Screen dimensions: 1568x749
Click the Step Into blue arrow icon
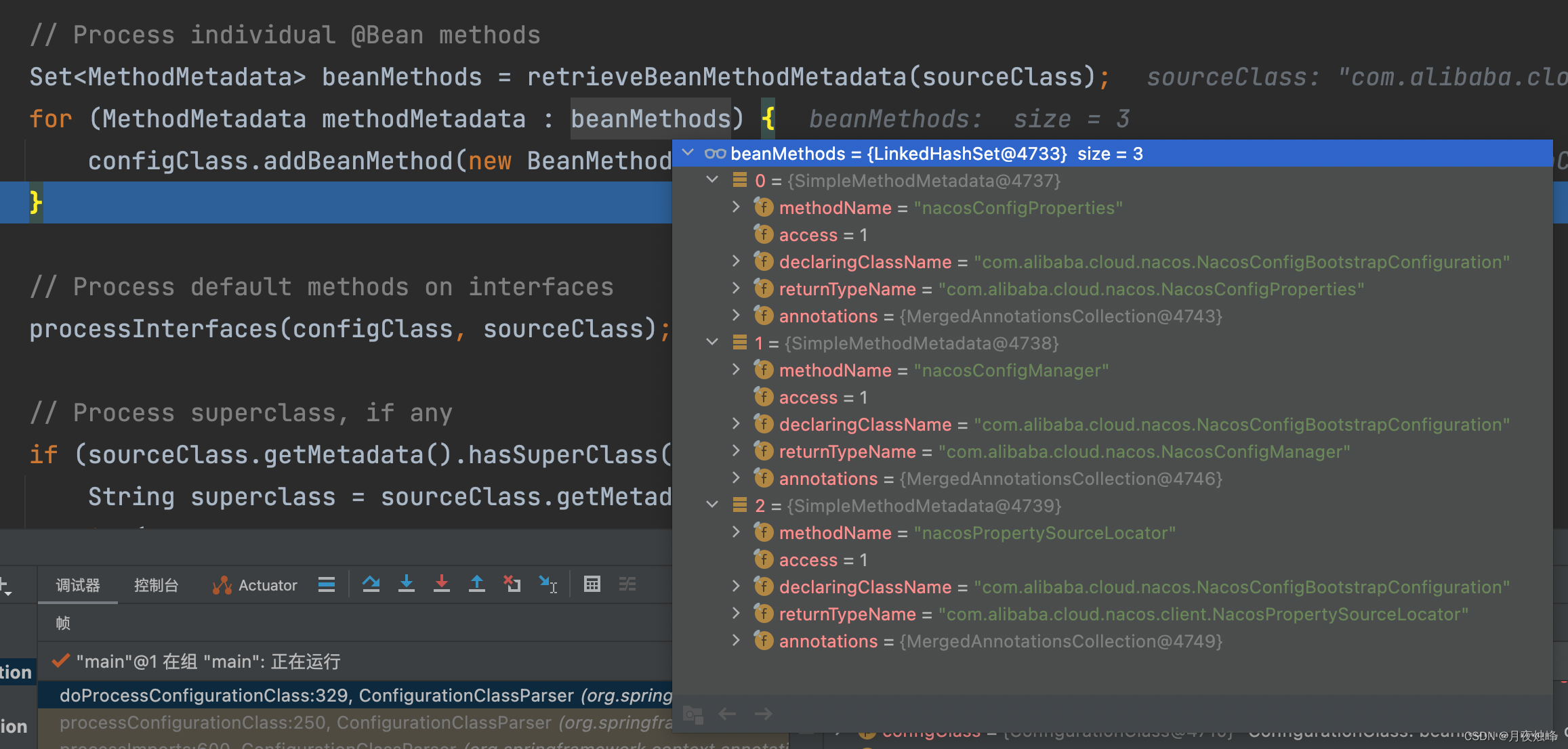tap(406, 584)
